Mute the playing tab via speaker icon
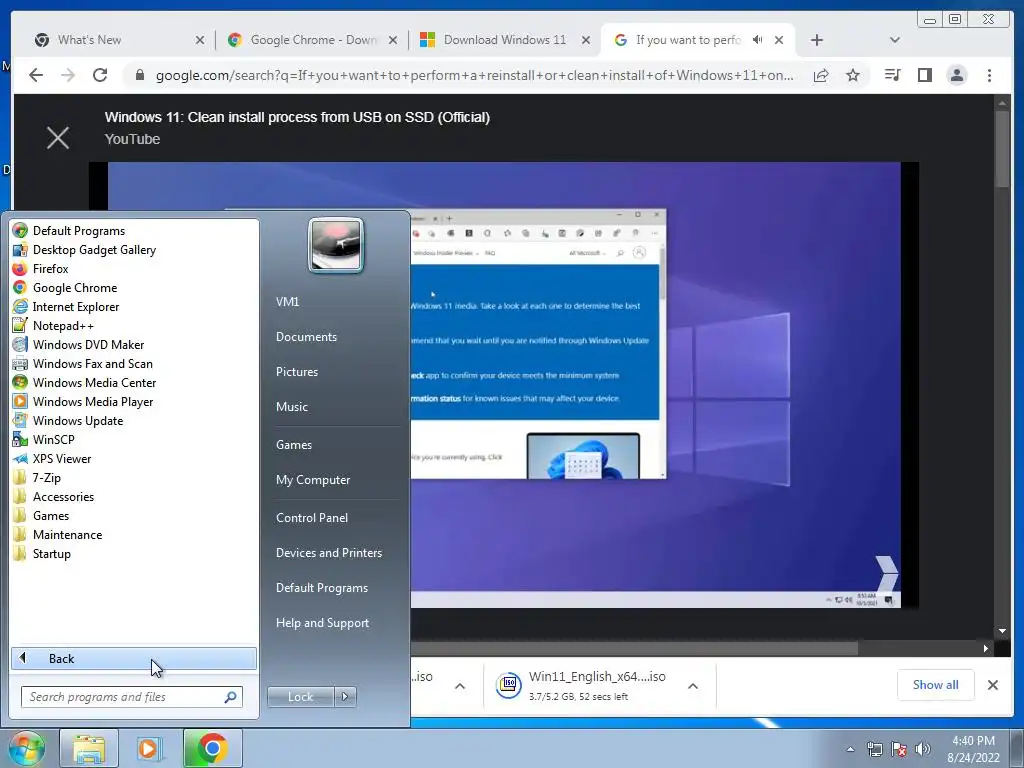The width and height of the screenshot is (1024, 768). [x=758, y=40]
